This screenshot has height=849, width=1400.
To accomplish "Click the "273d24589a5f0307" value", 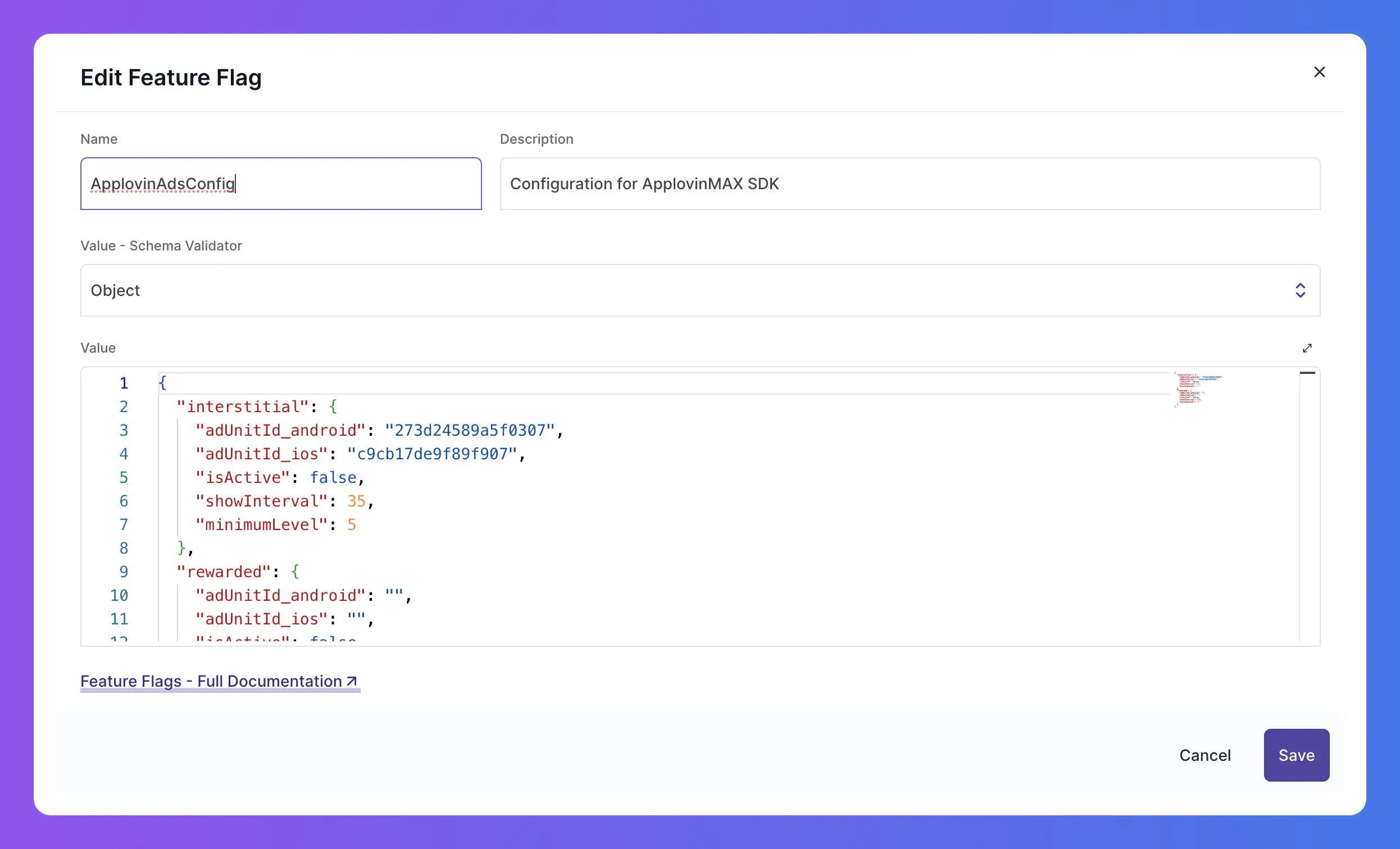I will [469, 431].
